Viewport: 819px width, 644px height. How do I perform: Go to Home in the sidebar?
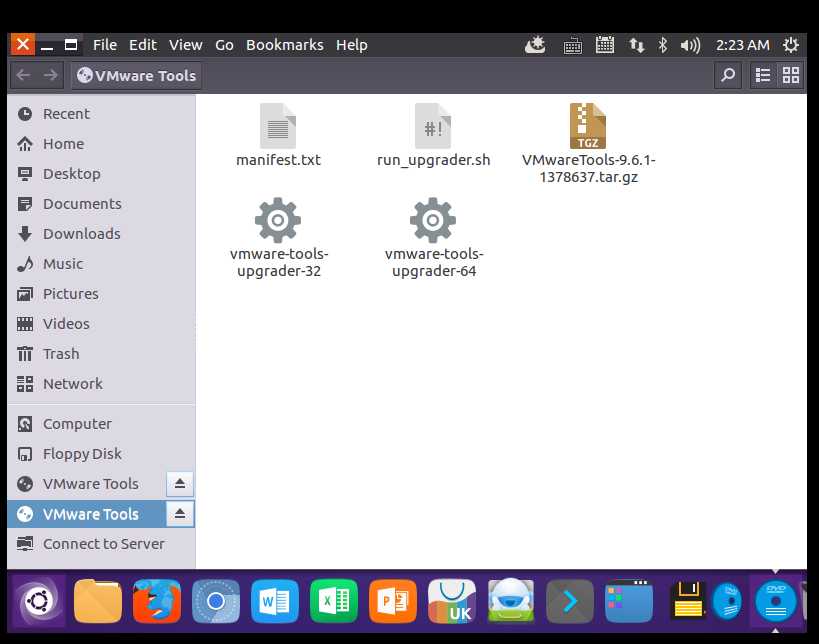[x=101, y=144]
